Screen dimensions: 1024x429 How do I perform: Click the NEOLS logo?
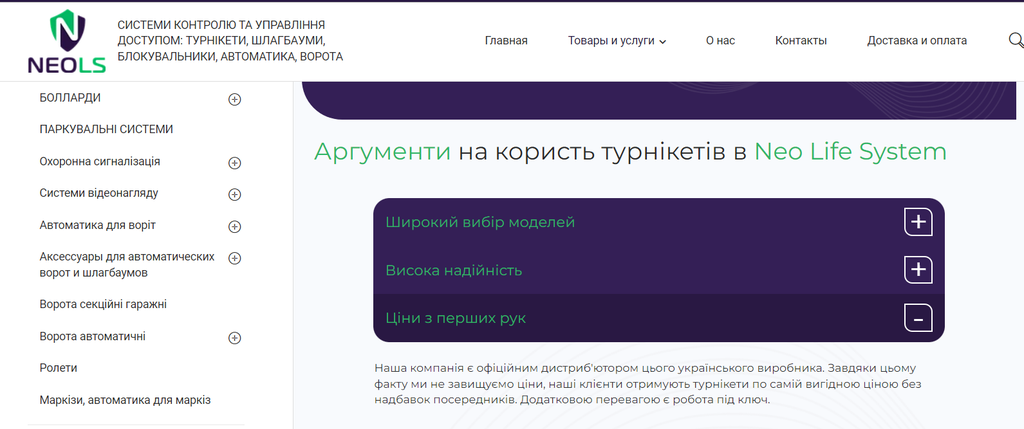click(x=67, y=40)
